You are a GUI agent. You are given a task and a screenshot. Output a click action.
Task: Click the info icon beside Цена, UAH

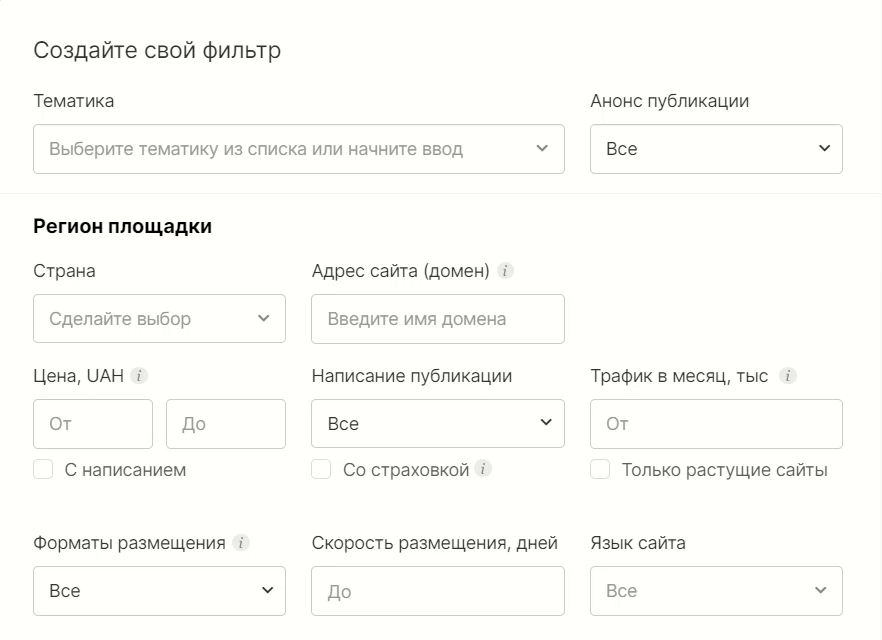tap(138, 375)
